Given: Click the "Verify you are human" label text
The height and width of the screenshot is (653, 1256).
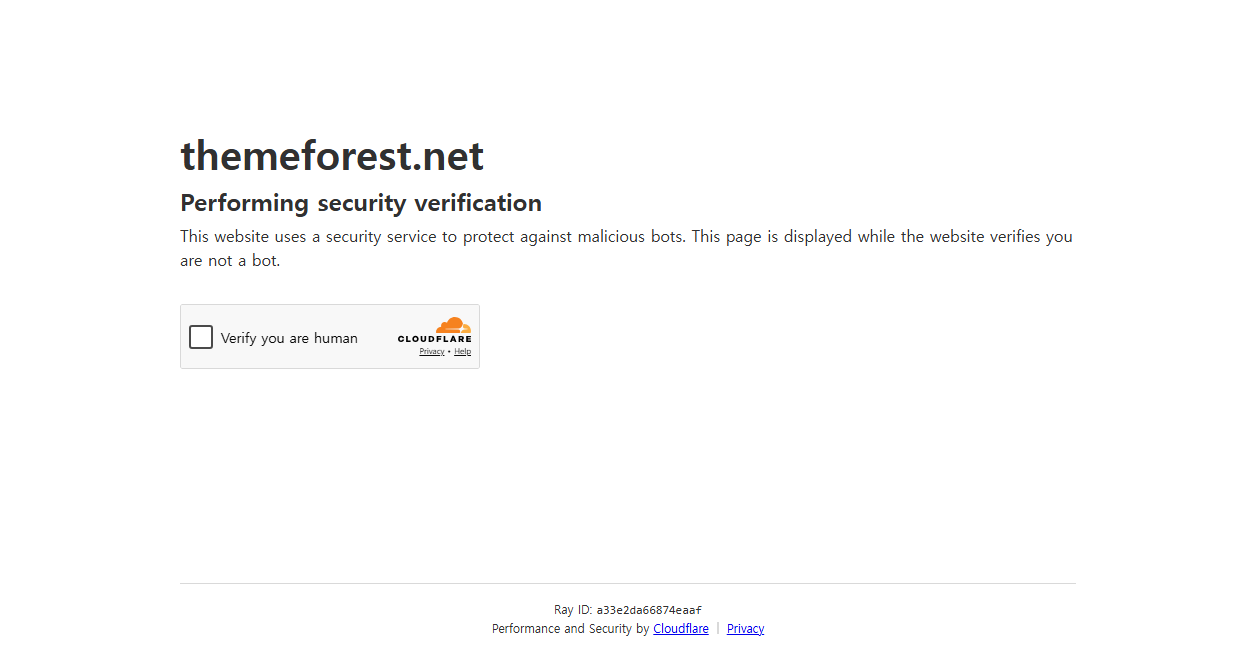Looking at the screenshot, I should tap(289, 338).
